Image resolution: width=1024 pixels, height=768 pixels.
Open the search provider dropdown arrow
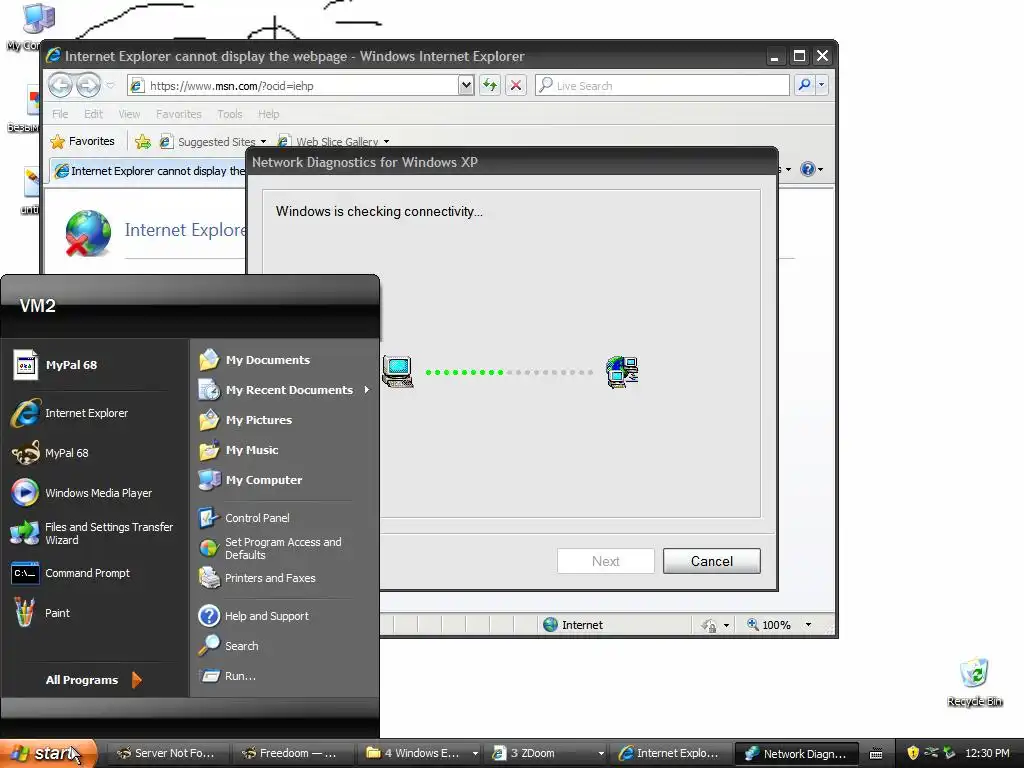point(822,85)
